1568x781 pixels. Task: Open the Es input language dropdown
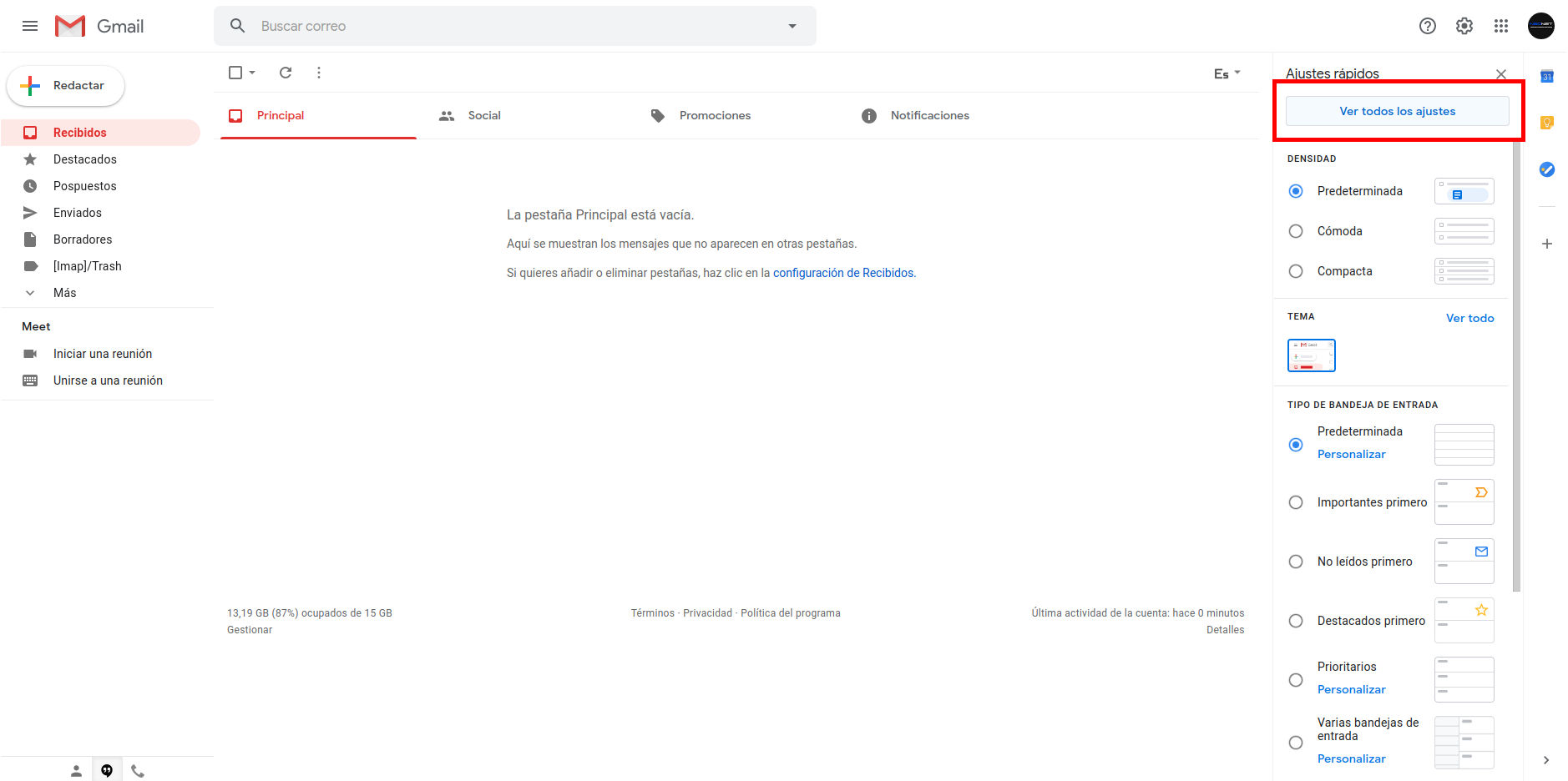(x=1227, y=73)
